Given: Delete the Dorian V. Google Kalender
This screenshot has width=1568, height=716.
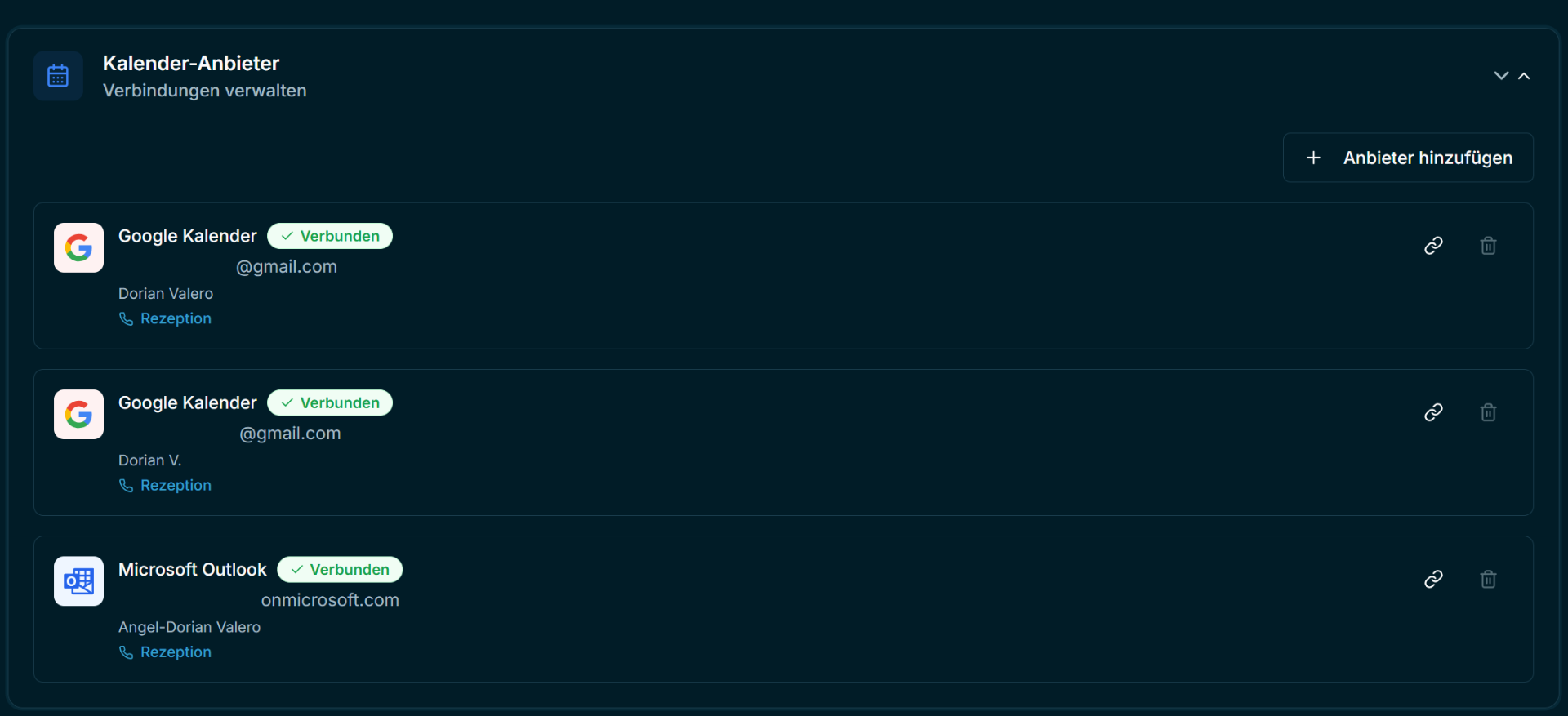Looking at the screenshot, I should (1488, 412).
